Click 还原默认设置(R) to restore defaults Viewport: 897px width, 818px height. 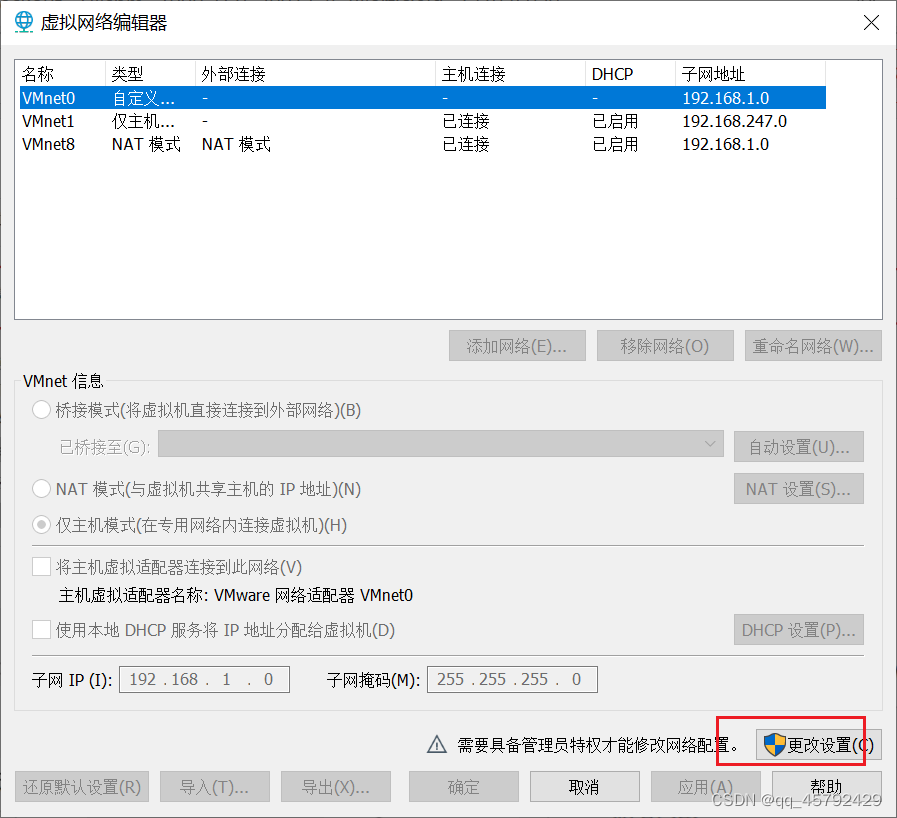(x=81, y=786)
